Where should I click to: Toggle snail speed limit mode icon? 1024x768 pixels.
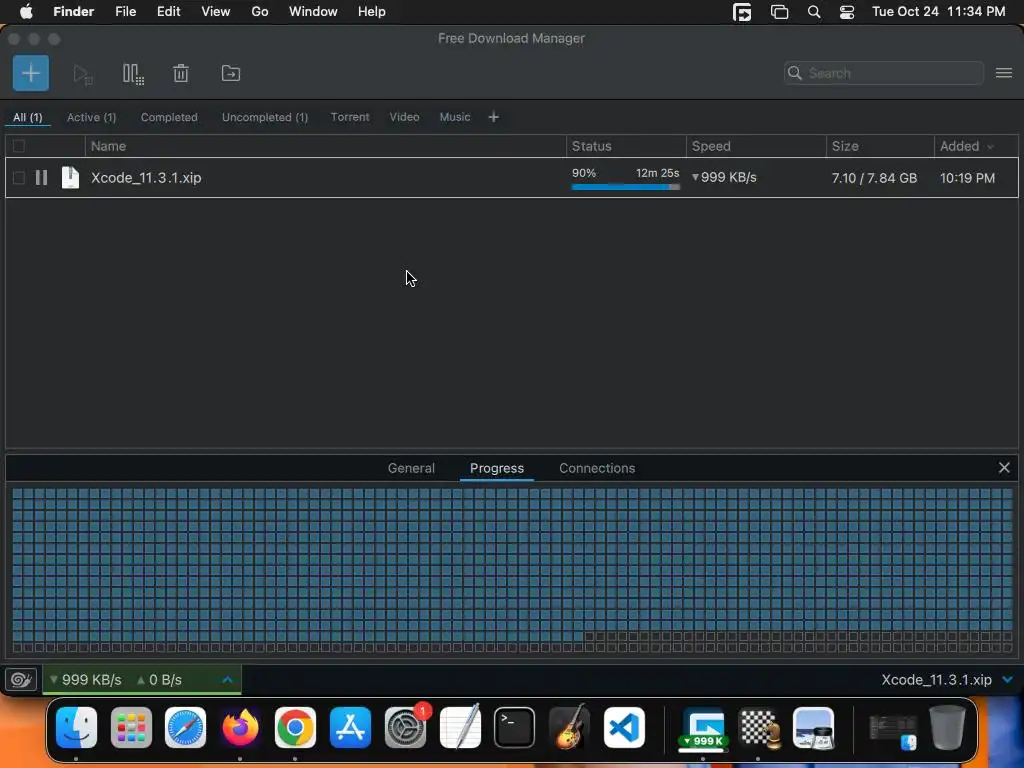click(x=21, y=680)
